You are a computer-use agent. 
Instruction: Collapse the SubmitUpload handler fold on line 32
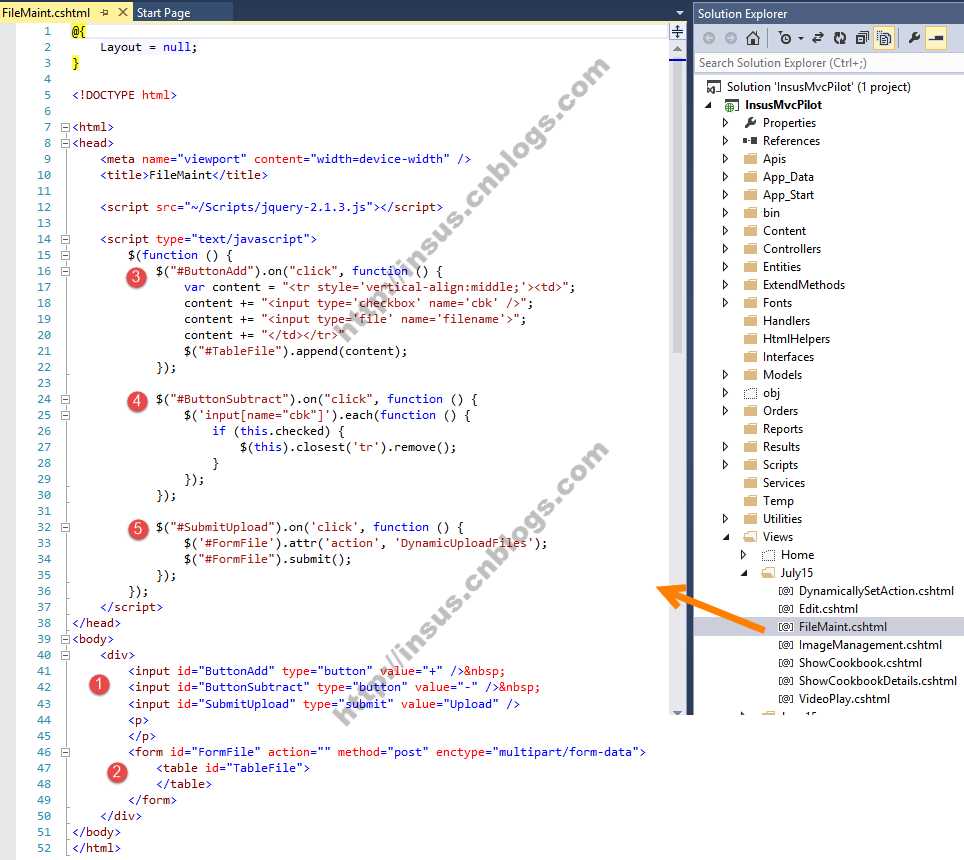65,527
